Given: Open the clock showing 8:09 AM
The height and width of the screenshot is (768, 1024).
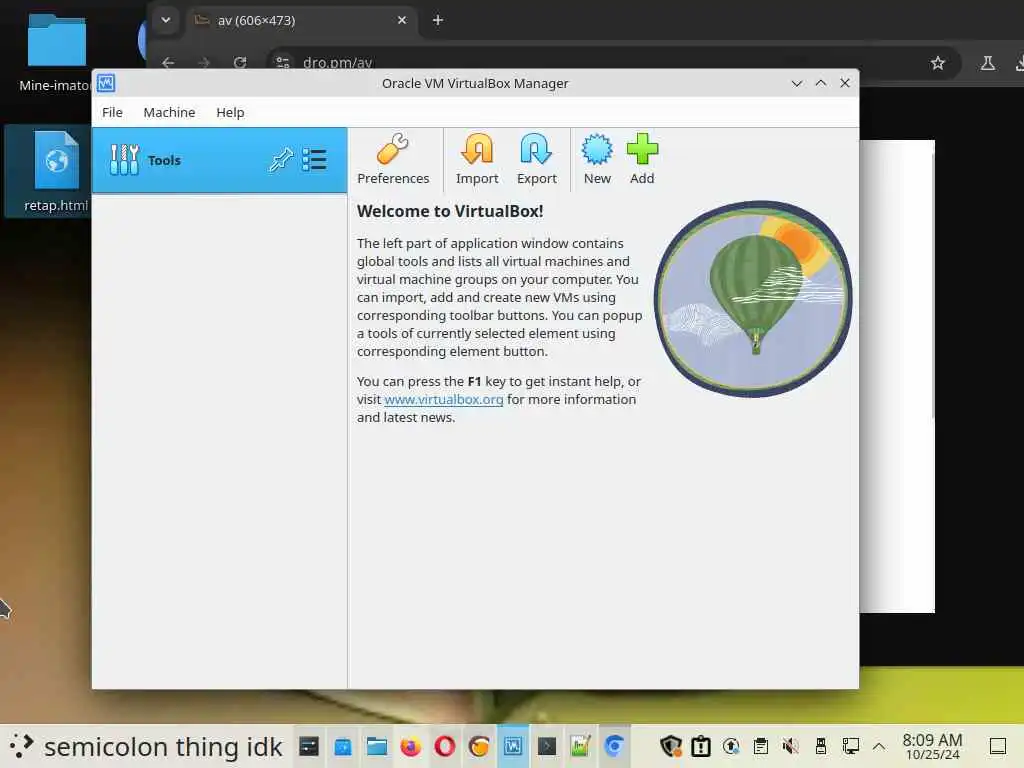Looking at the screenshot, I should tap(932, 746).
